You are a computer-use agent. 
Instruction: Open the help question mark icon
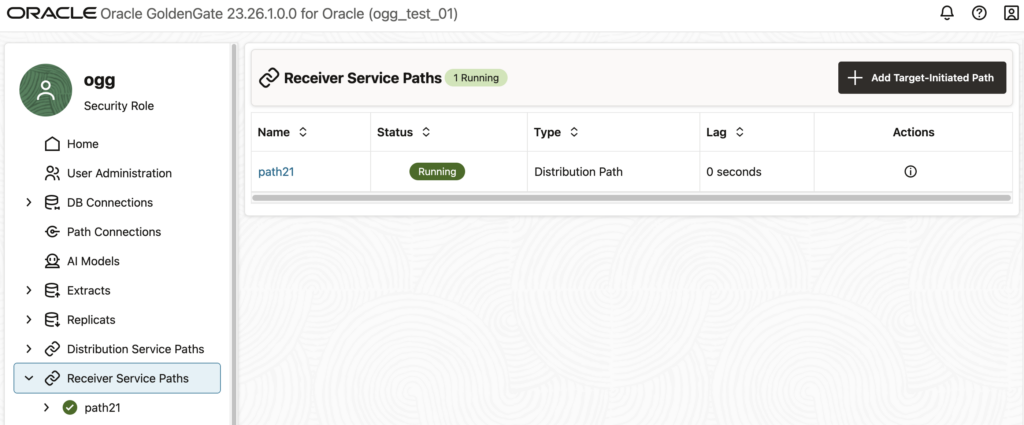(979, 13)
